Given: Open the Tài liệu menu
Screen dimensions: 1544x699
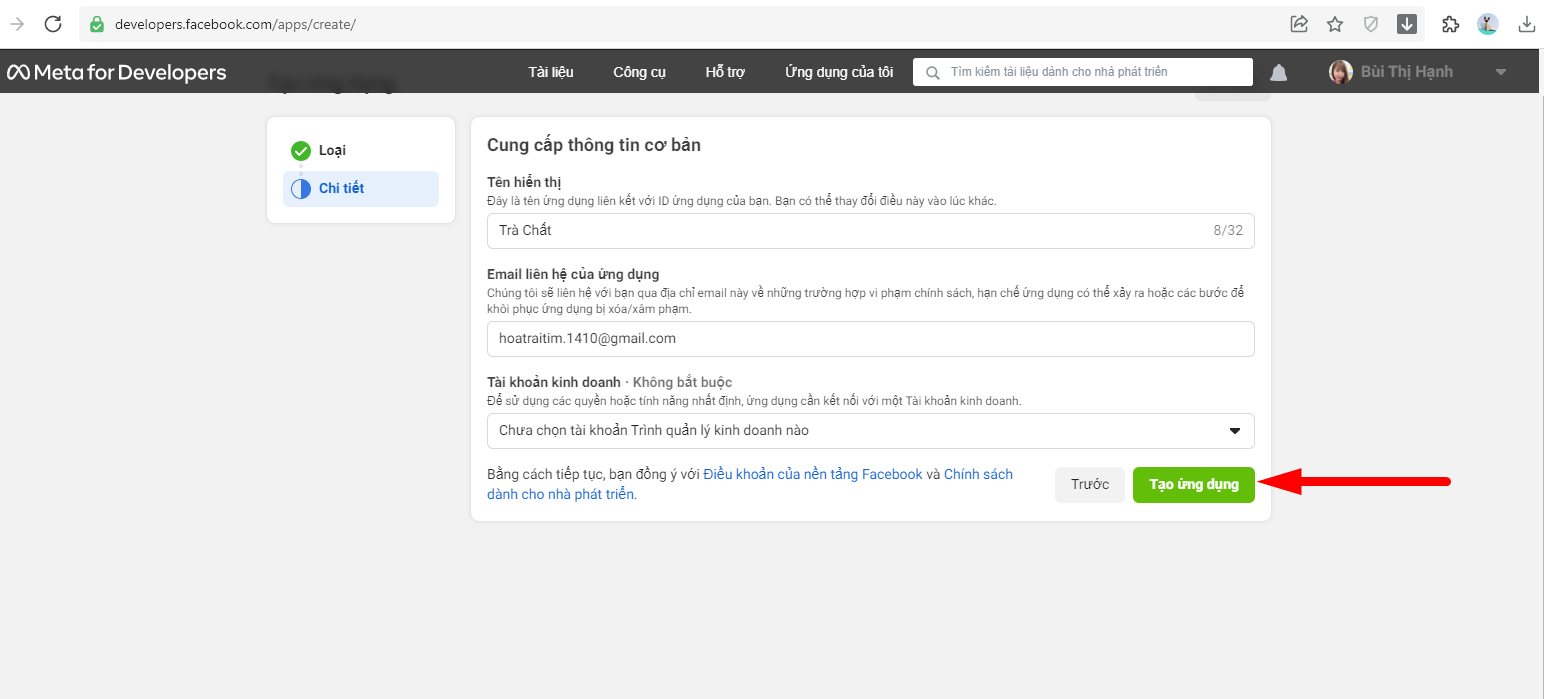Looking at the screenshot, I should pos(550,72).
